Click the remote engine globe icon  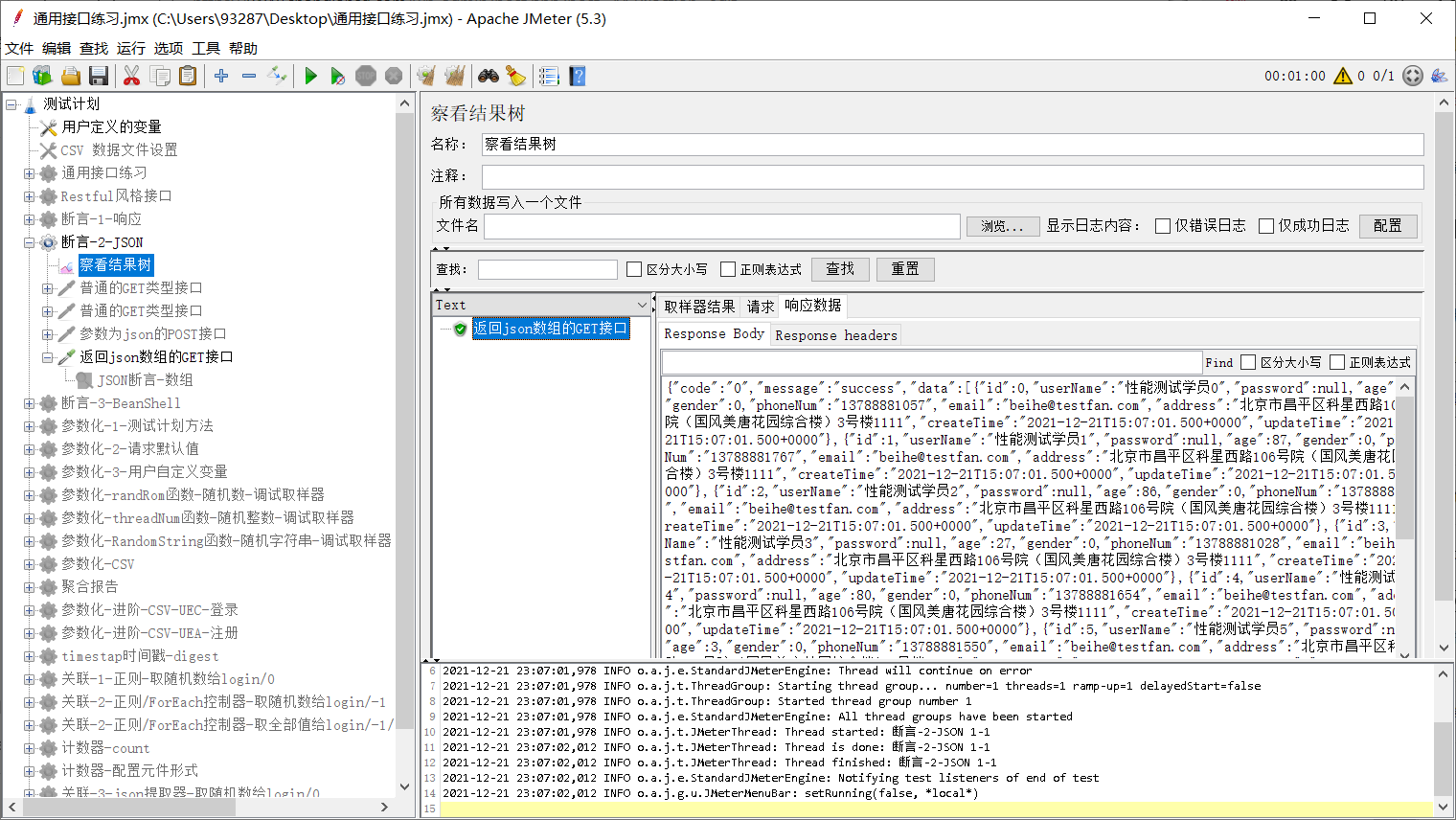point(1412,76)
